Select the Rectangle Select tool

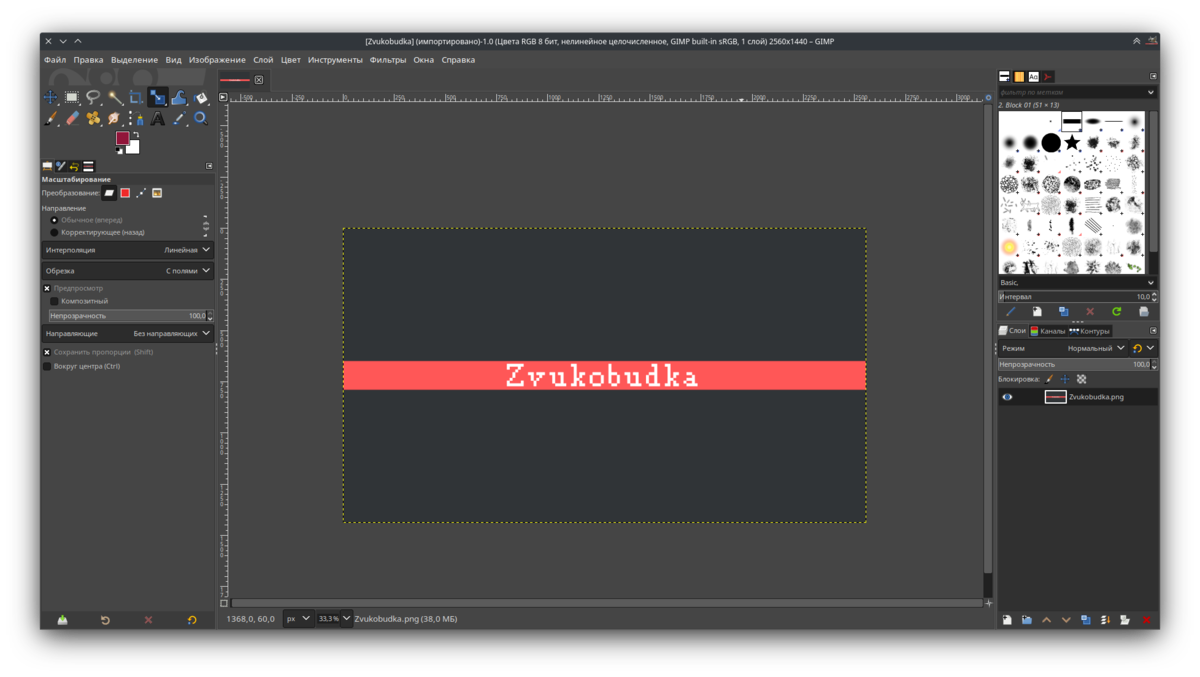point(72,97)
